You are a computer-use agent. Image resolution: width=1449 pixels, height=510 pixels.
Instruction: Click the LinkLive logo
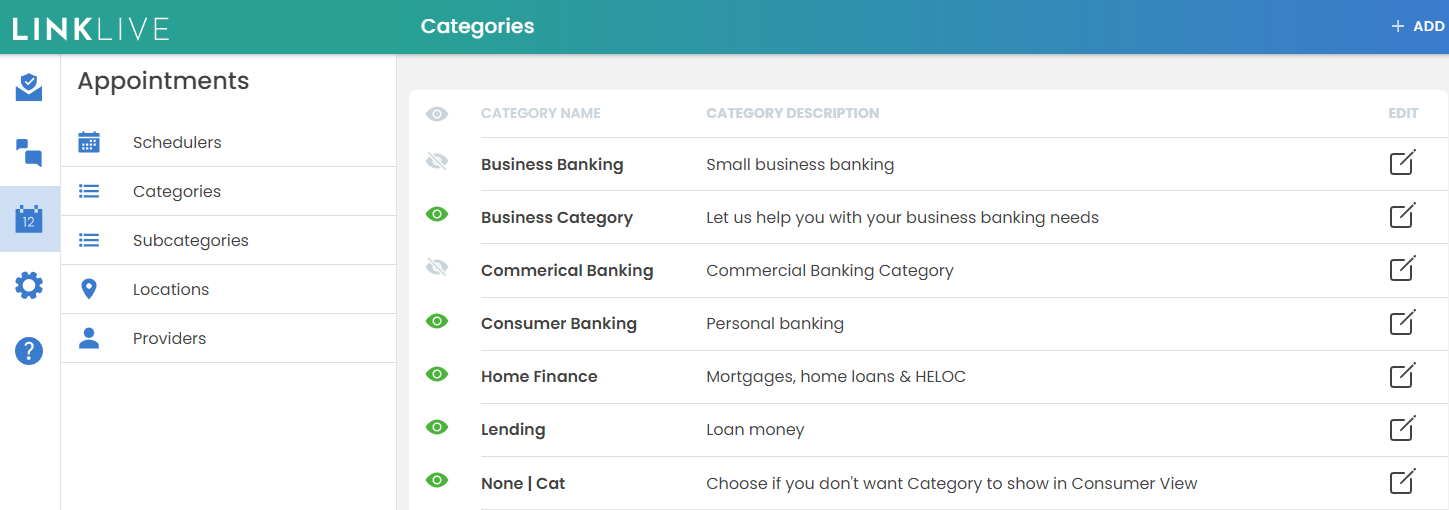coord(91,28)
